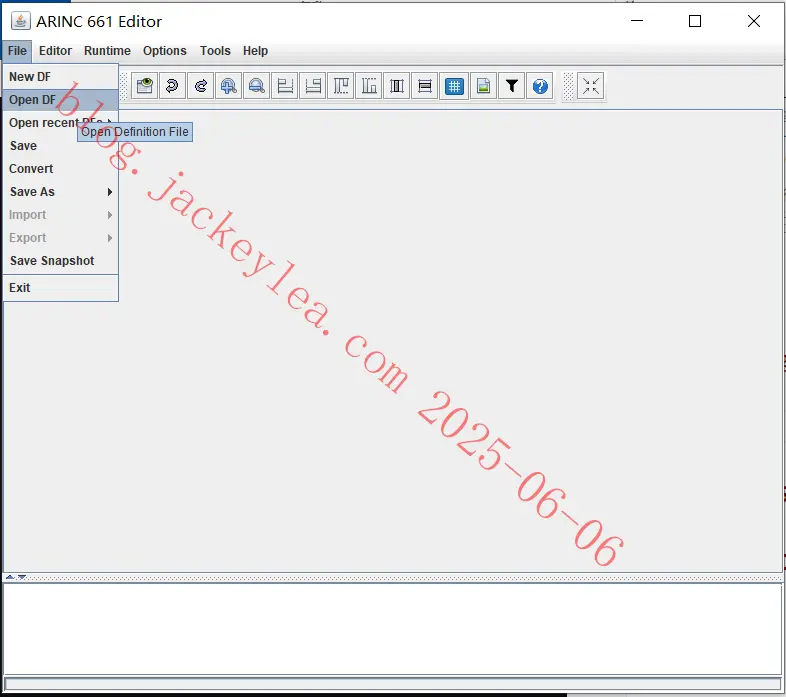Viewport: 786px width, 697px height.
Task: Click inside the bottom white message pane
Action: [392, 629]
